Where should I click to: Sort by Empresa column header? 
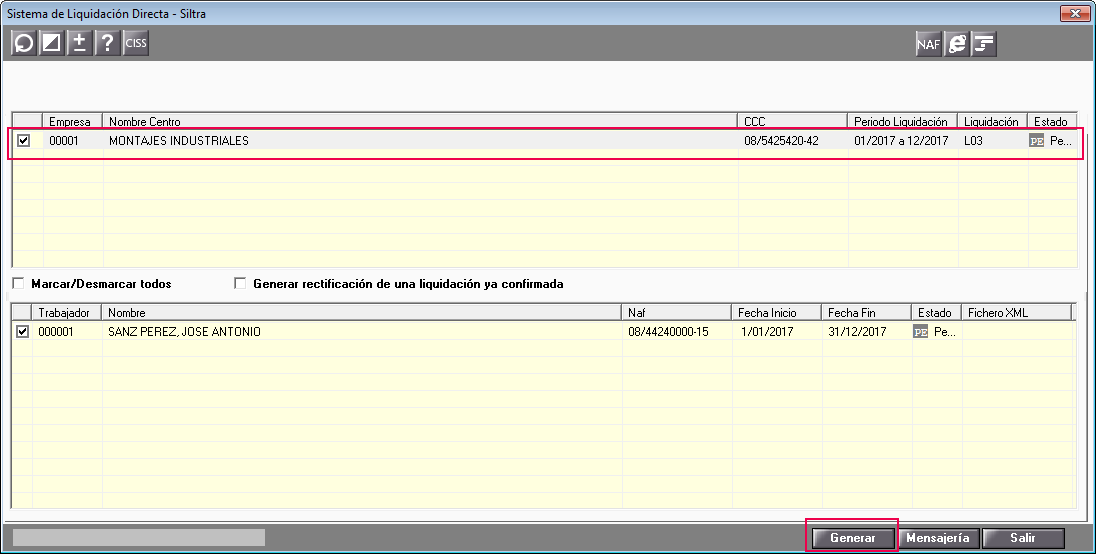(x=73, y=122)
